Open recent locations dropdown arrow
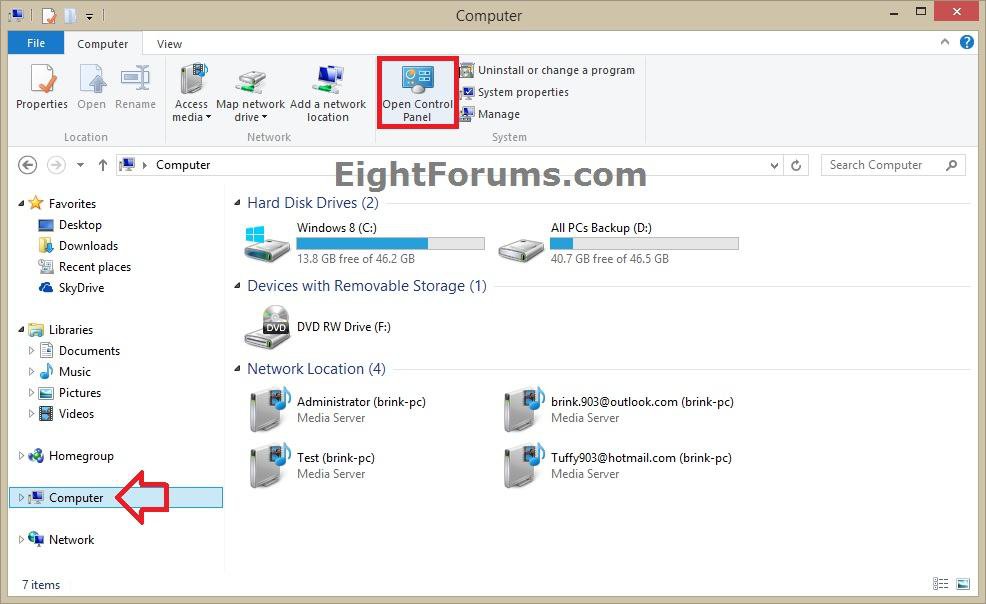This screenshot has width=986, height=604. click(80, 165)
